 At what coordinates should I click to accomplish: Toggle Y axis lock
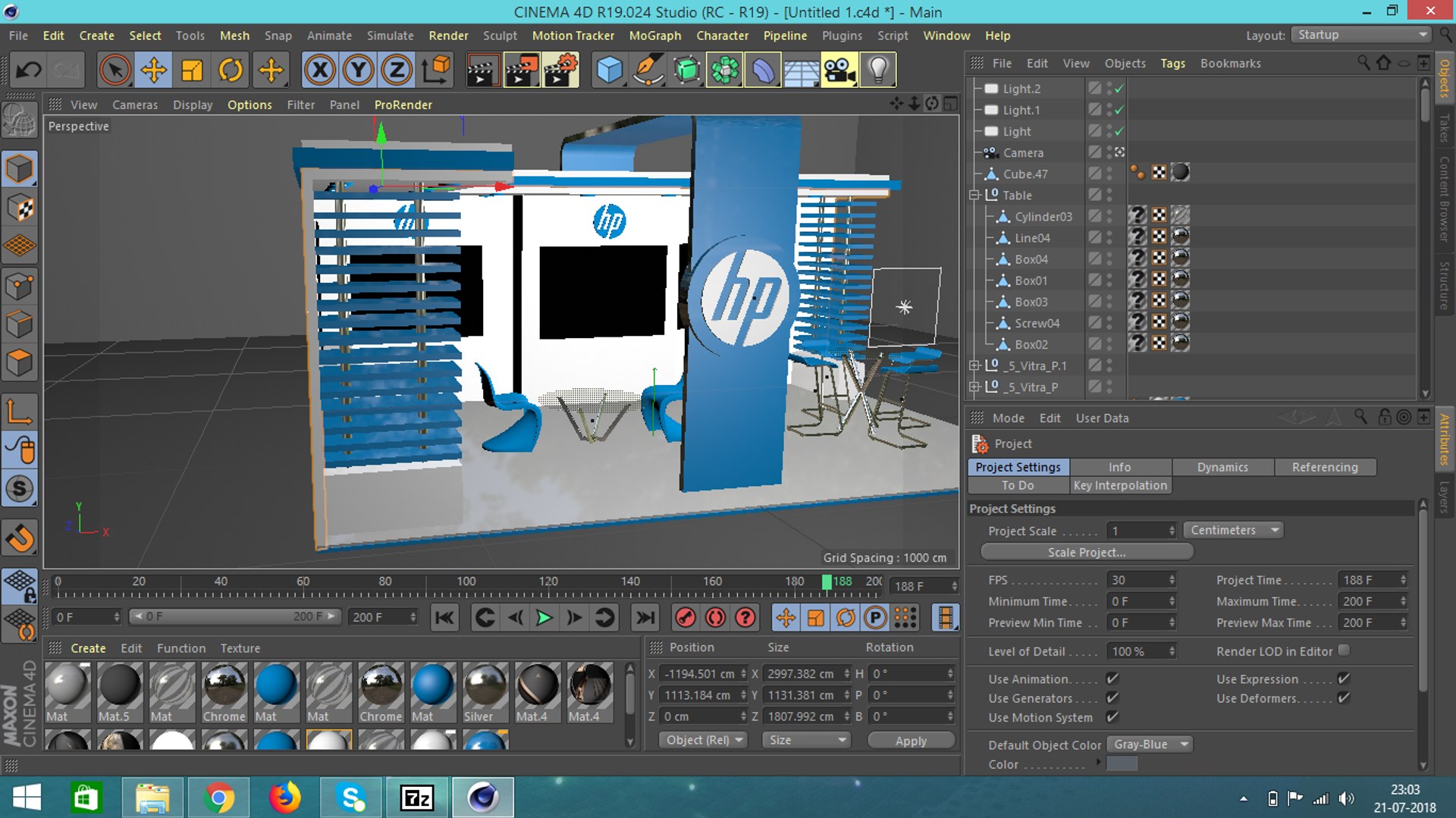pyautogui.click(x=358, y=71)
